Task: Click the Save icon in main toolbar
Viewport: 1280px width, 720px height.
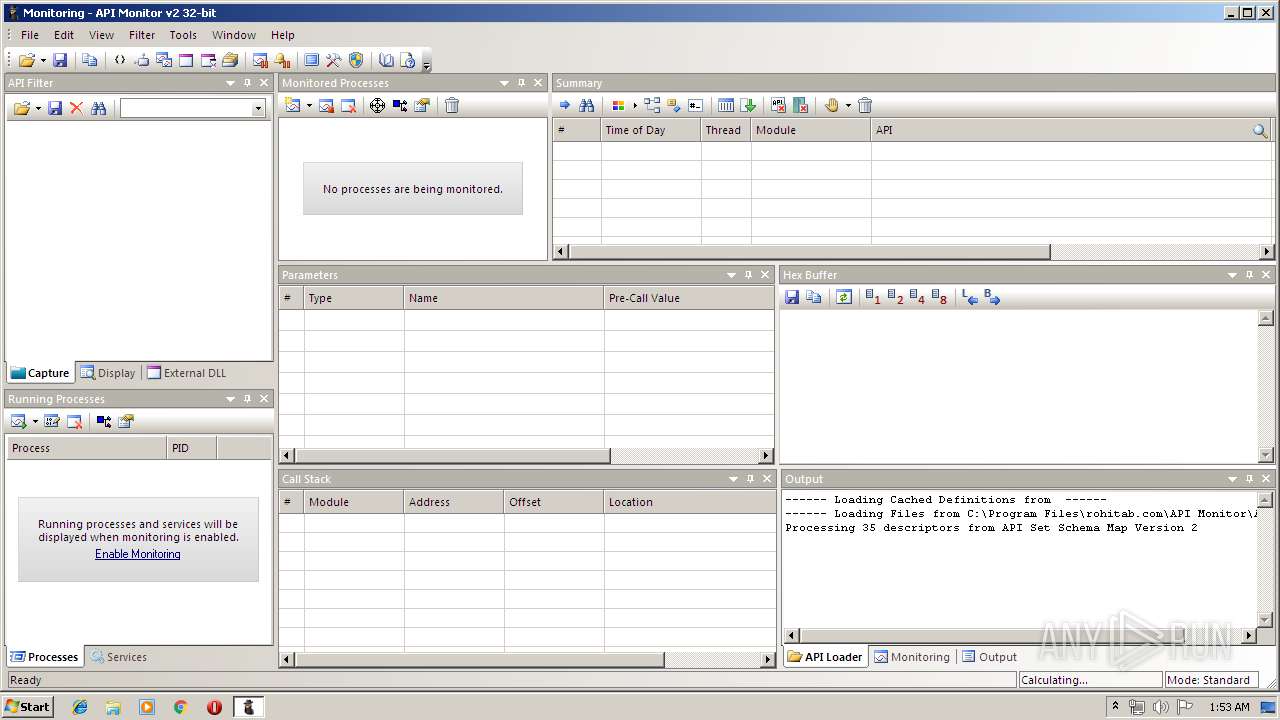Action: [x=60, y=60]
